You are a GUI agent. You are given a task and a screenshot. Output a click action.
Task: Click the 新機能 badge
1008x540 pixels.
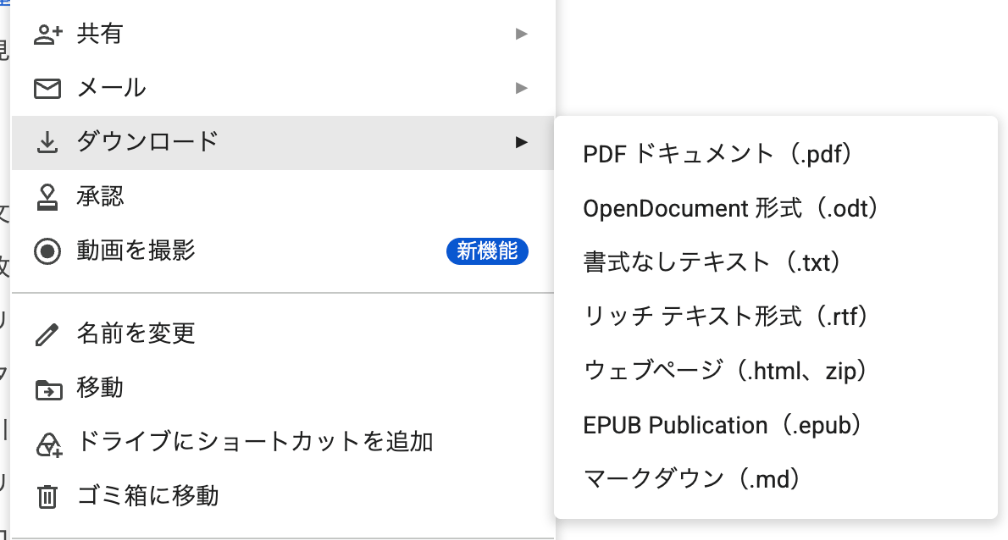487,251
